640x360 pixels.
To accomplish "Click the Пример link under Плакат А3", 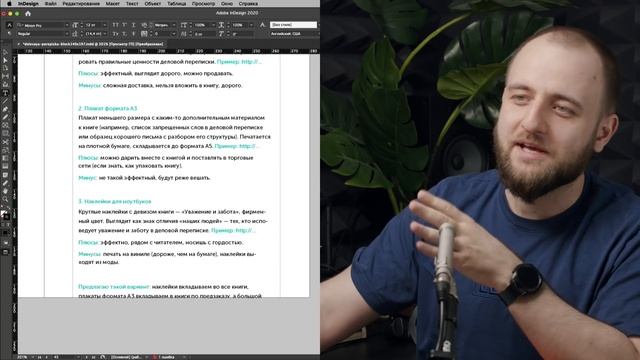I will tap(237, 146).
